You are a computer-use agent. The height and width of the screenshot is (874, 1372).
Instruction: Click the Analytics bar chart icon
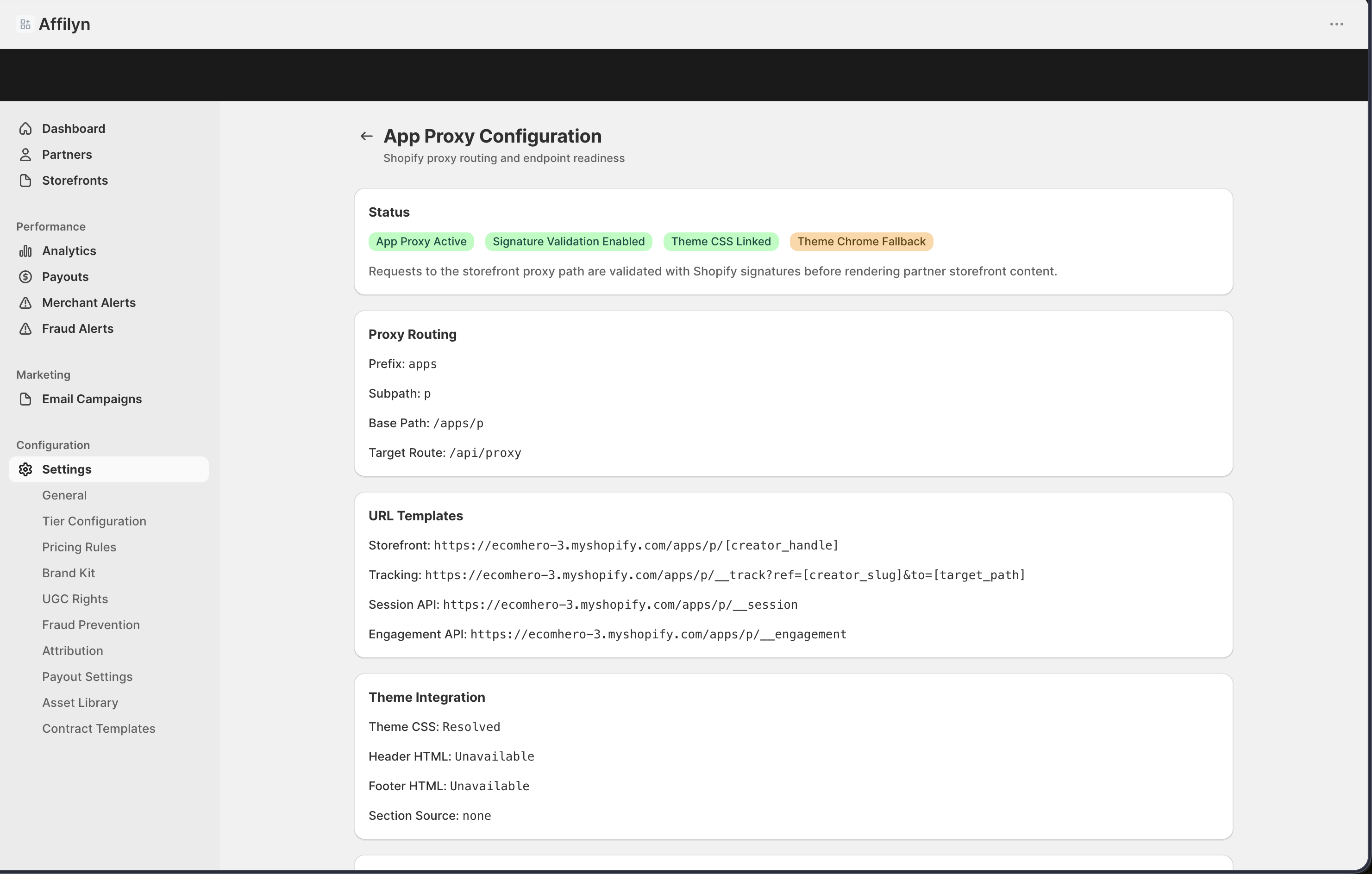pos(25,251)
